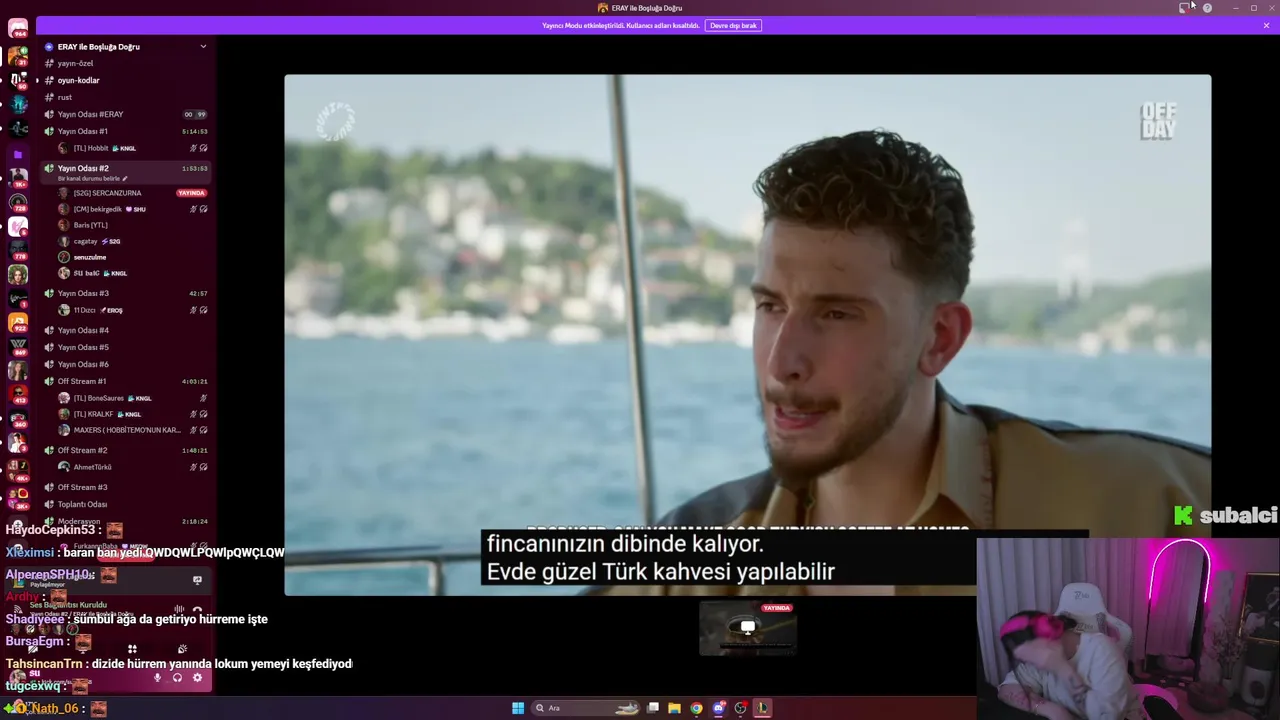
Task: Open File Explorer from taskbar
Action: click(674, 708)
